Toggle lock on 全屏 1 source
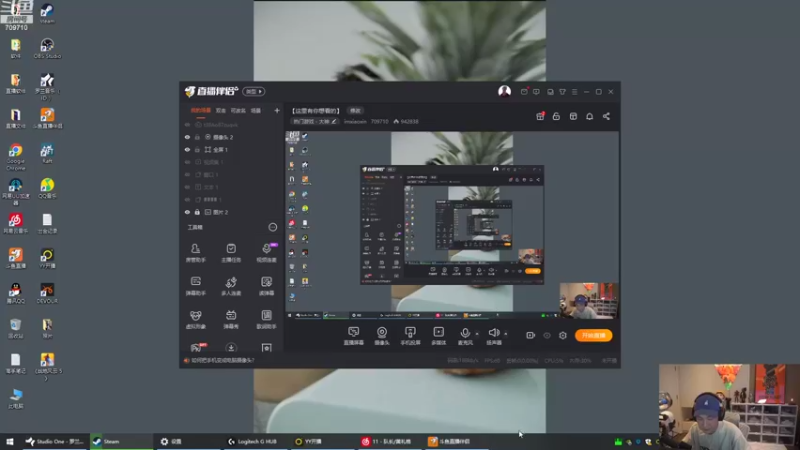Screen dimensions: 800x450 [197, 149]
